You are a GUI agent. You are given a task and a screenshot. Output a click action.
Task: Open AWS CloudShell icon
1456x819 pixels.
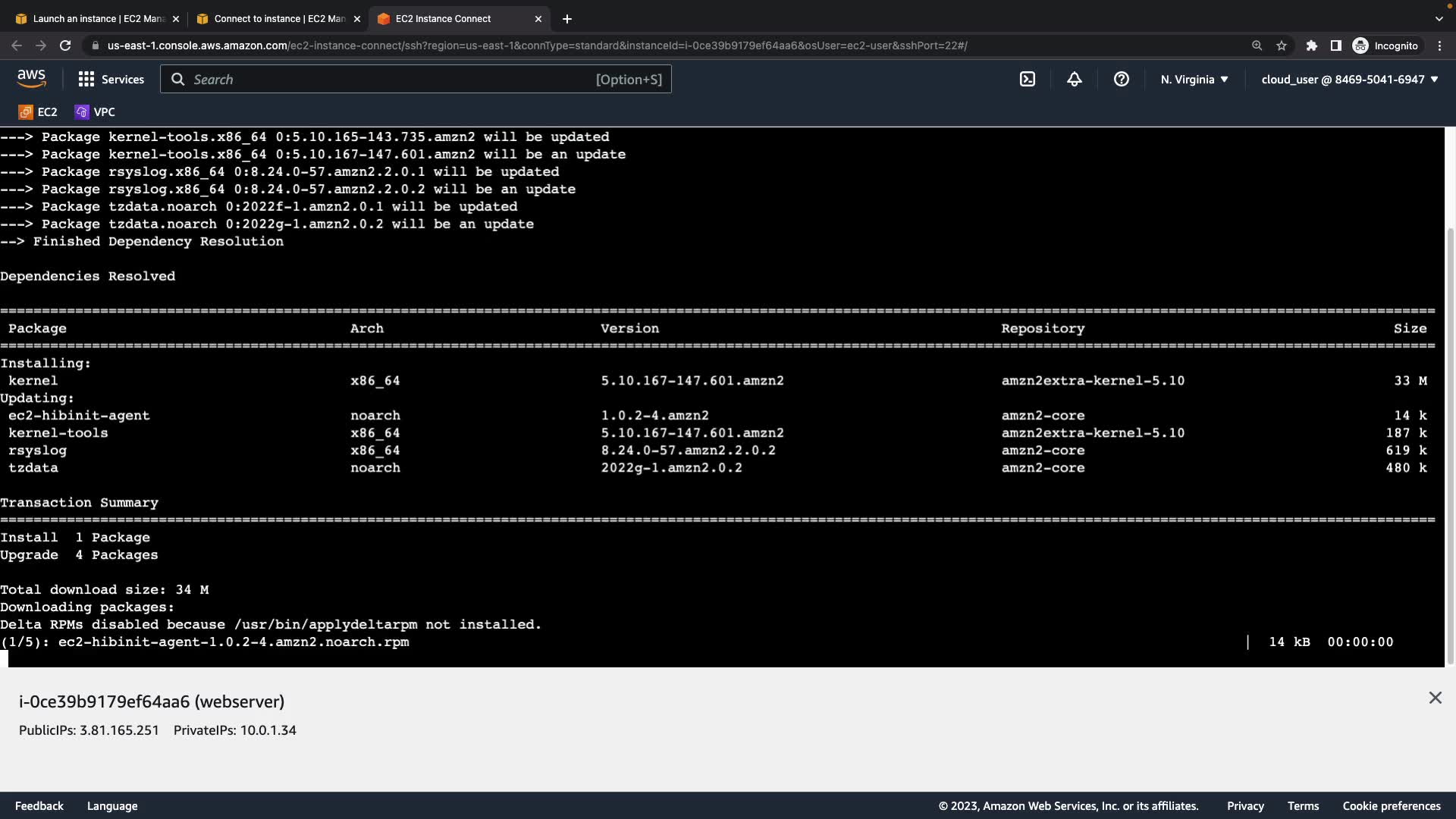tap(1027, 79)
